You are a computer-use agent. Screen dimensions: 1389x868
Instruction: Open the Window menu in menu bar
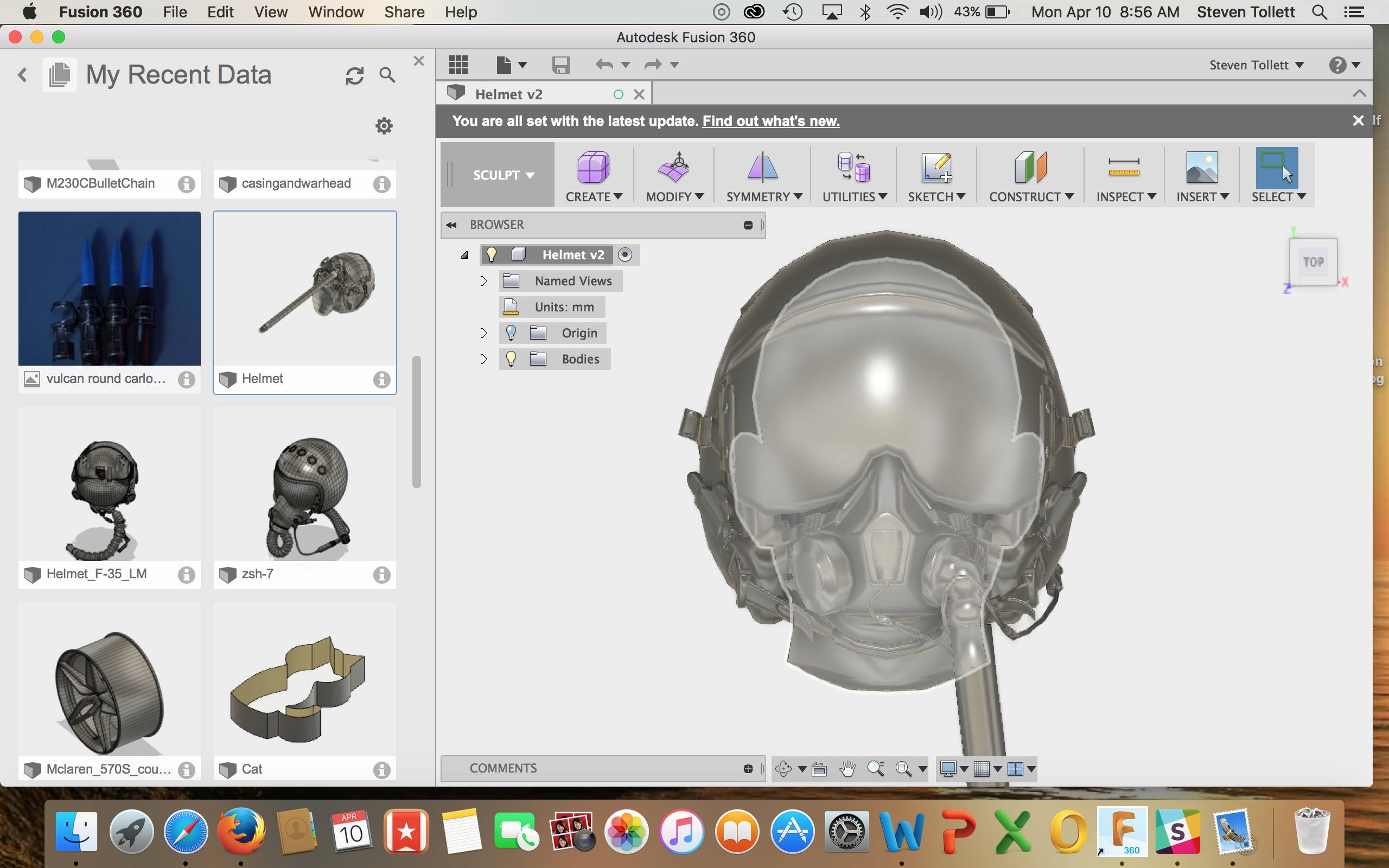click(x=336, y=12)
